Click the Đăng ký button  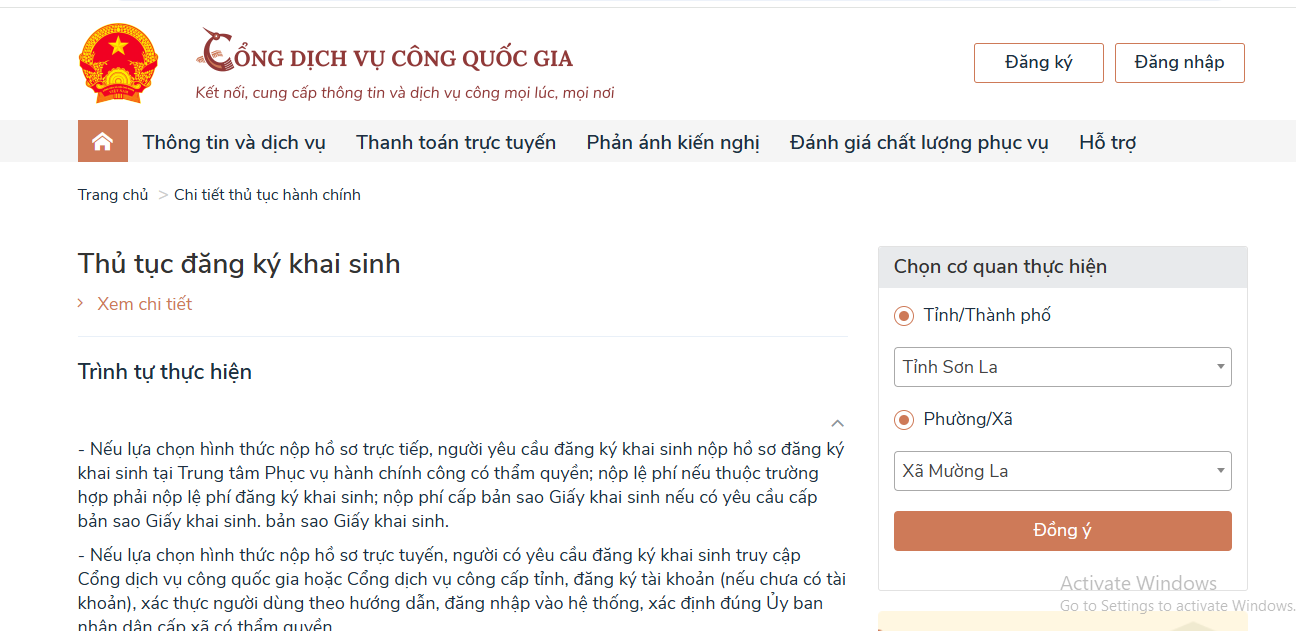coord(1038,63)
